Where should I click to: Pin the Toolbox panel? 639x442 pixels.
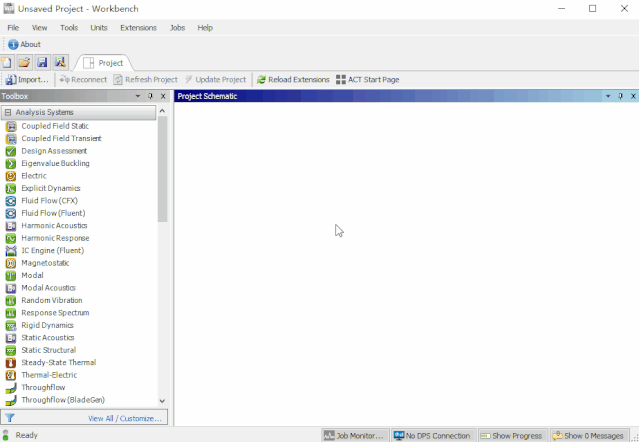click(150, 96)
